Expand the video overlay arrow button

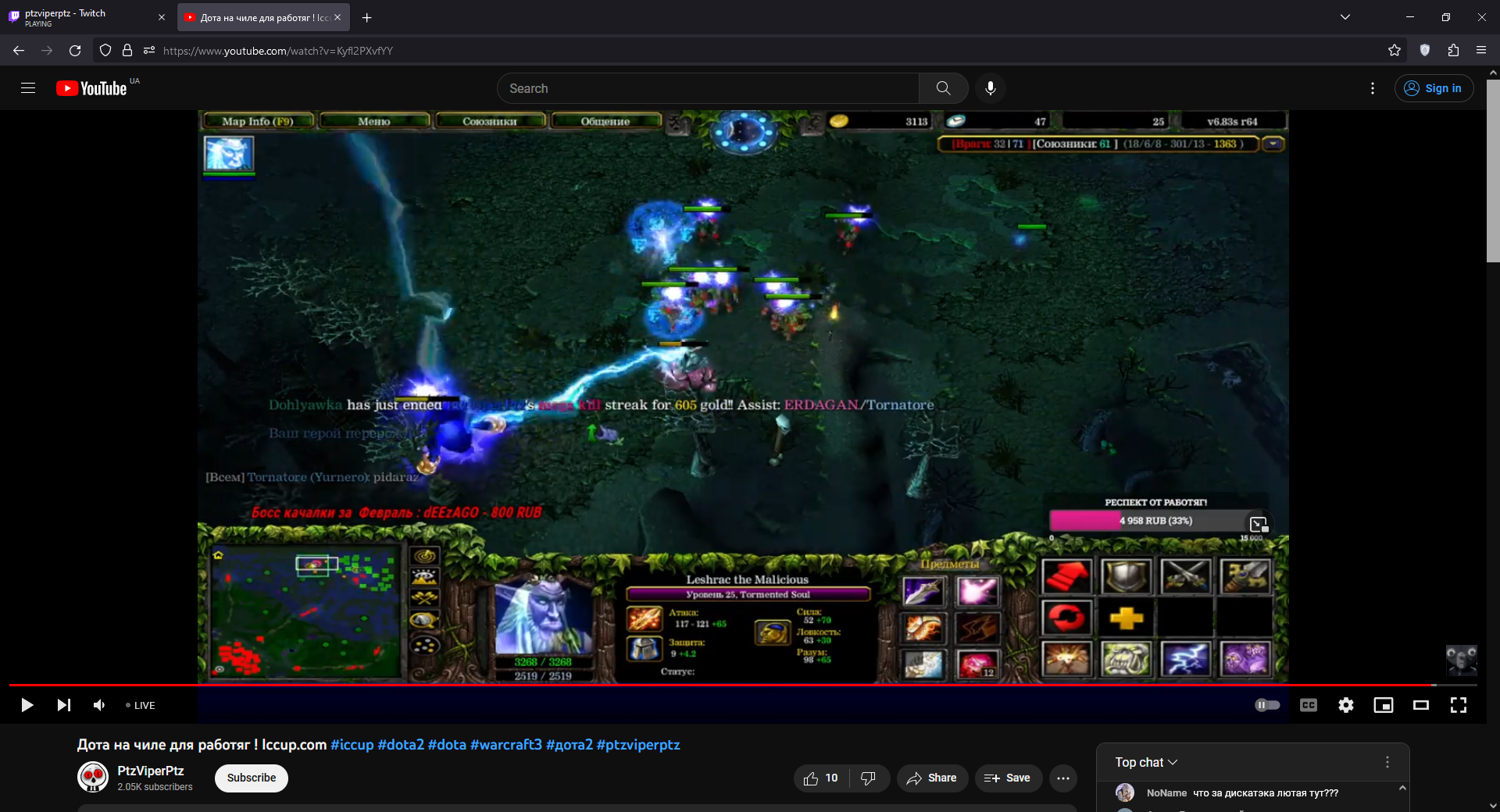[1258, 525]
